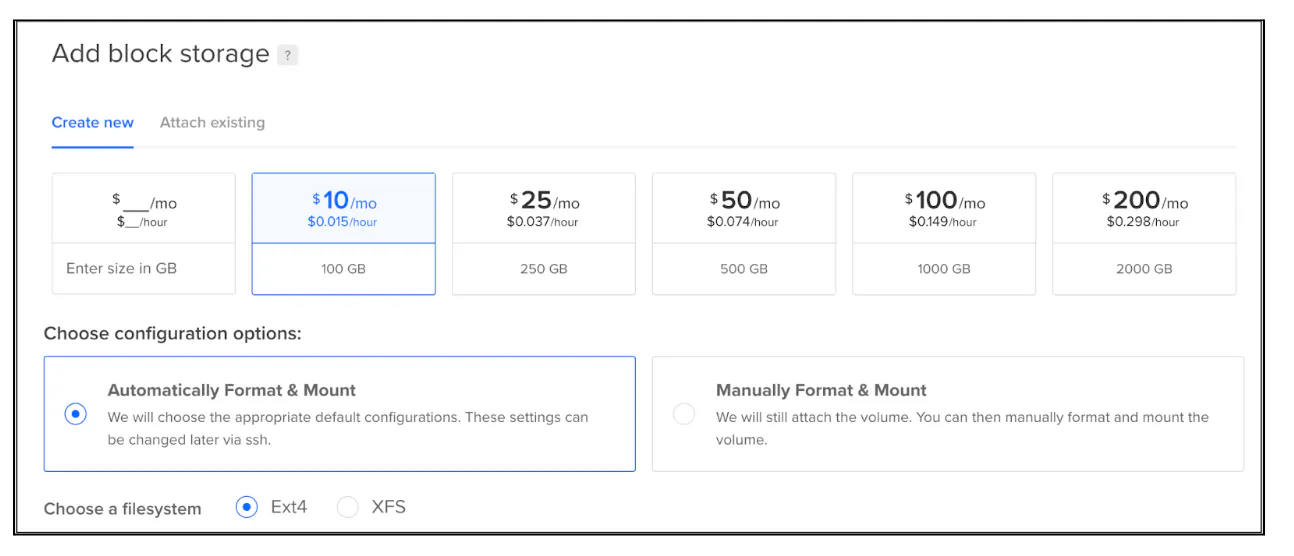This screenshot has height=556, width=1294.
Task: Click the 100 GB size label
Action: tap(343, 269)
